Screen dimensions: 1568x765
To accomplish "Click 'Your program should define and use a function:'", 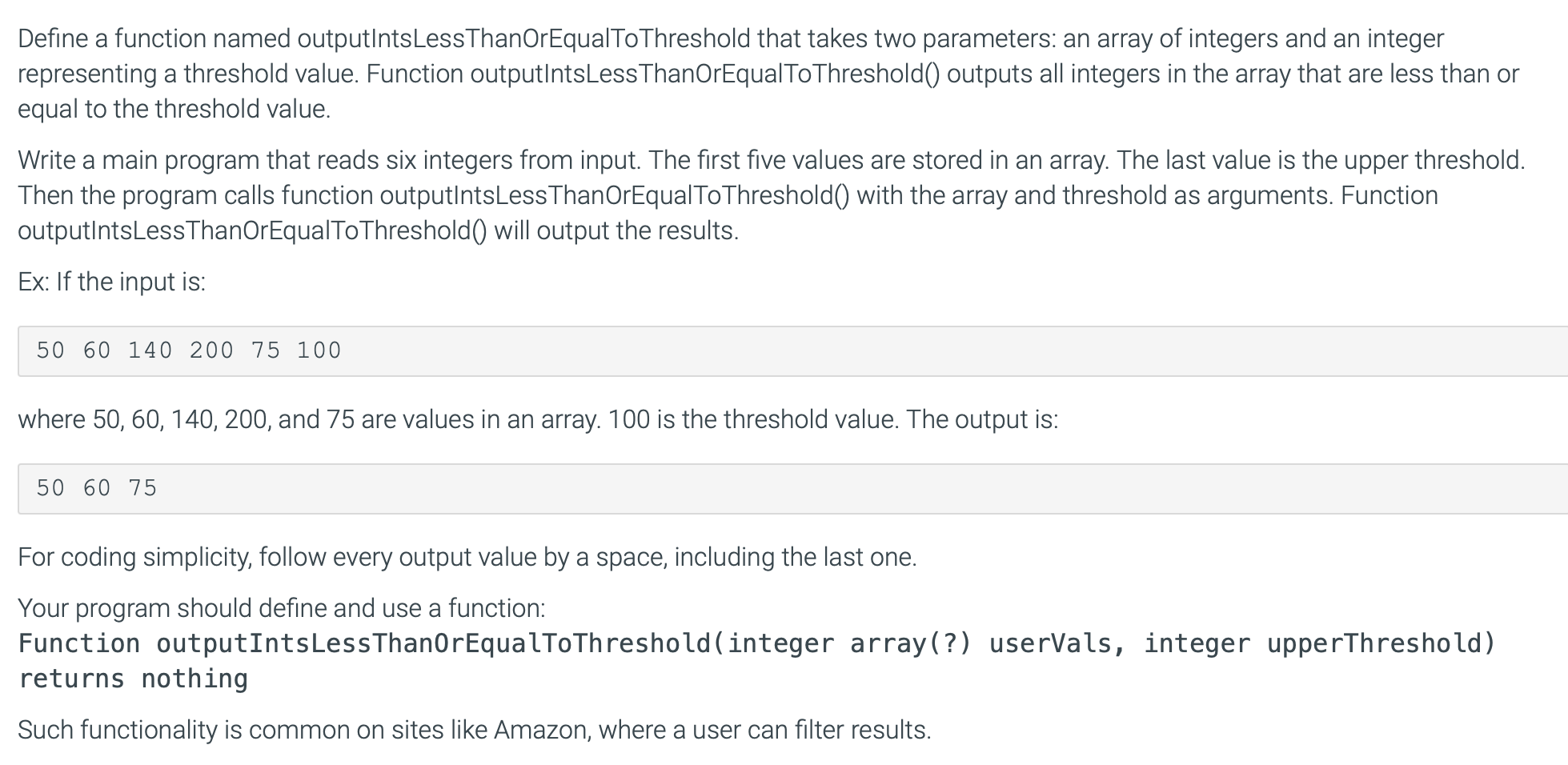I will 282,608.
